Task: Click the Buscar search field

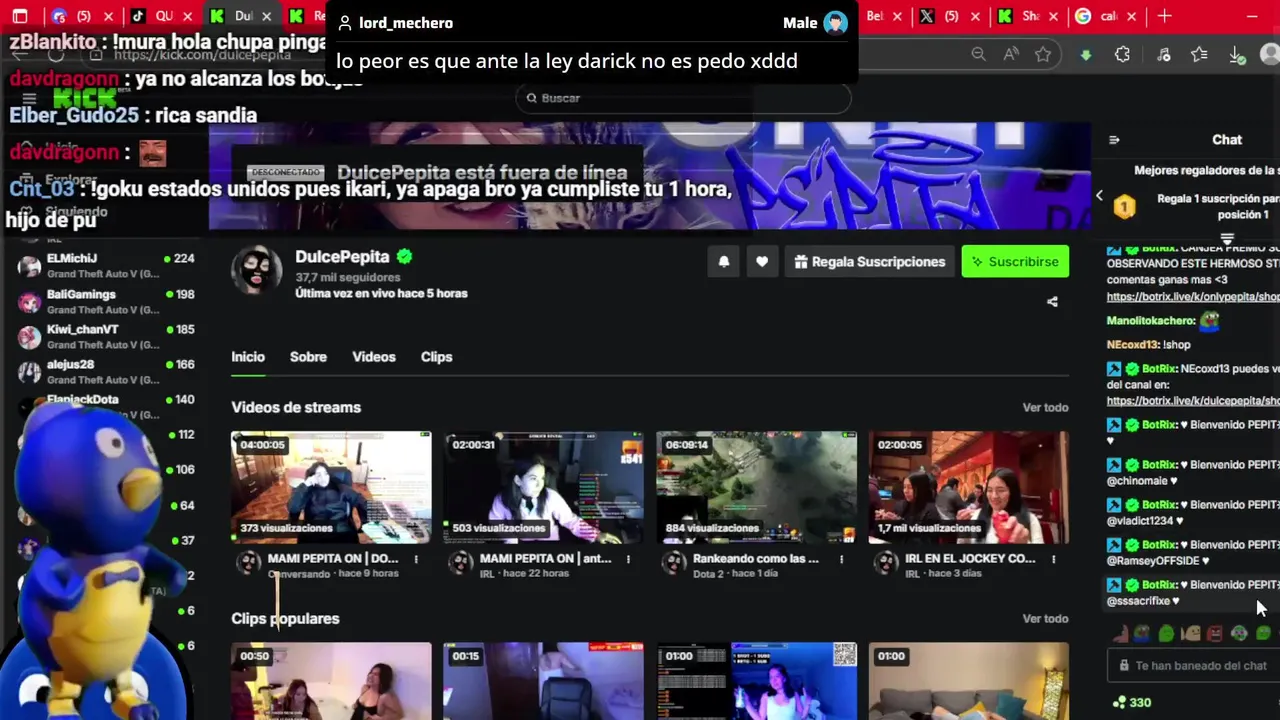Action: tap(683, 98)
